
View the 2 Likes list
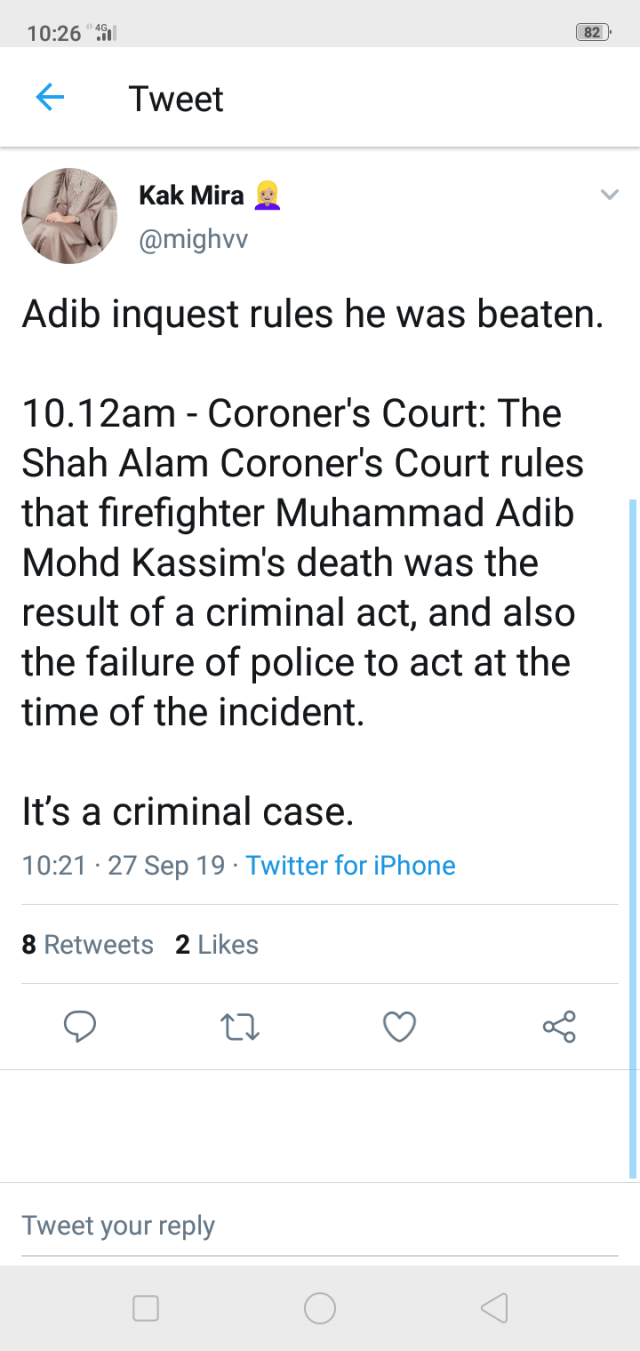[x=217, y=944]
